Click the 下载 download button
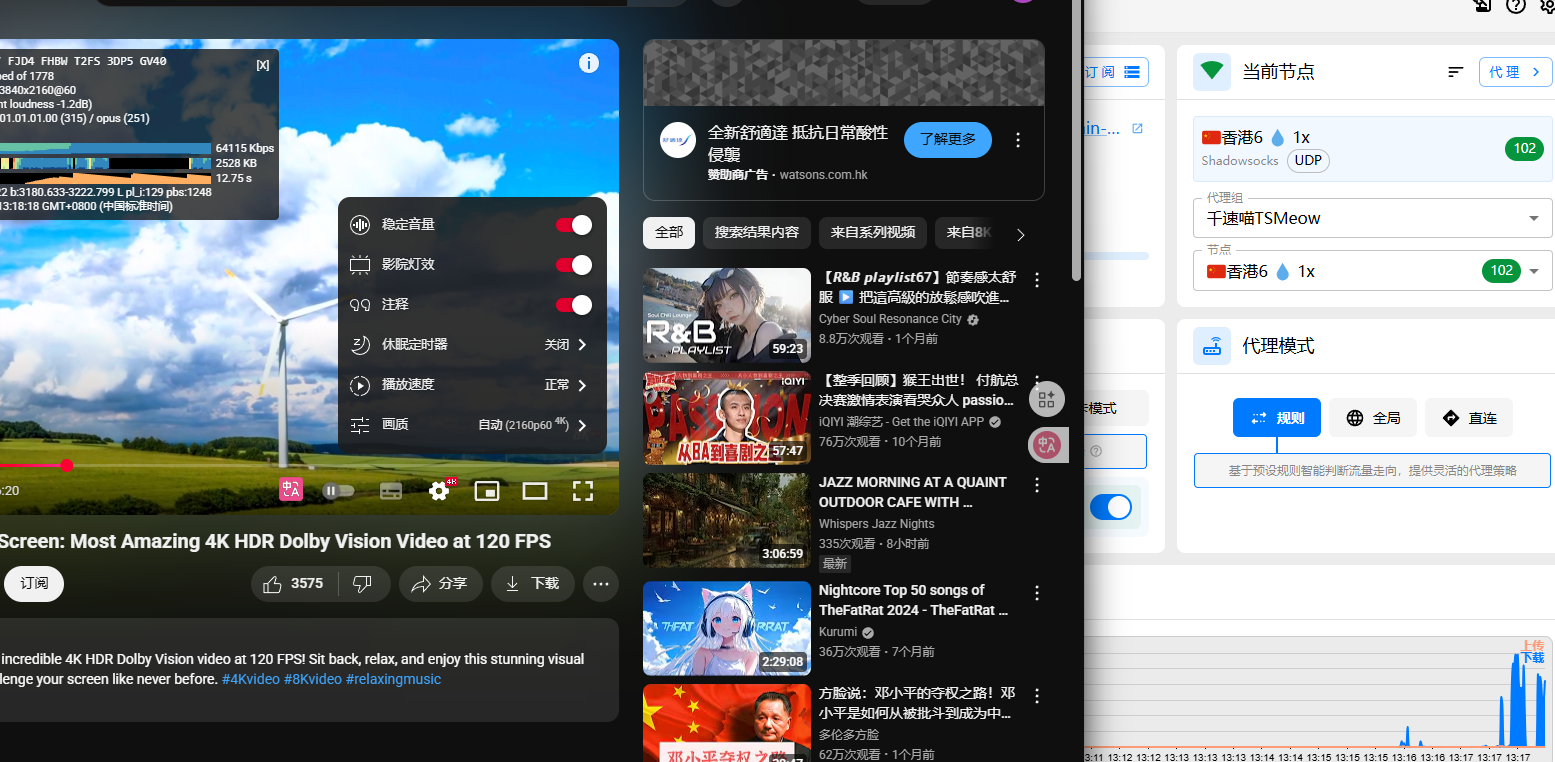 coord(533,583)
